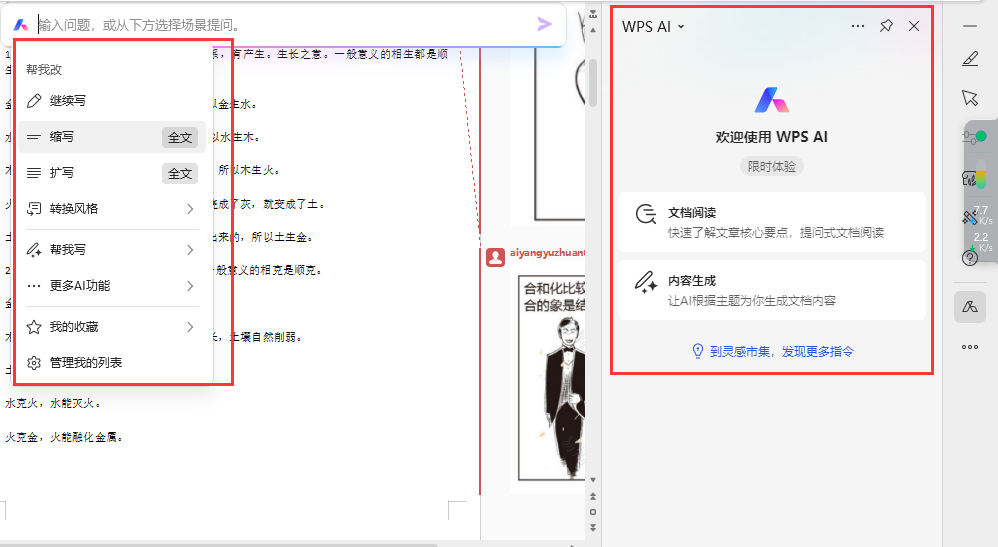Click the lightbulb icon before 到灵感市集
The height and width of the screenshot is (547, 998).
(698, 351)
